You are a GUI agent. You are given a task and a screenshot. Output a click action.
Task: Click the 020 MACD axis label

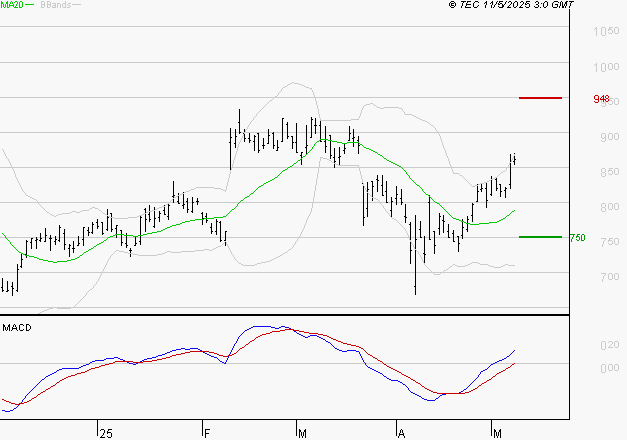coord(610,345)
